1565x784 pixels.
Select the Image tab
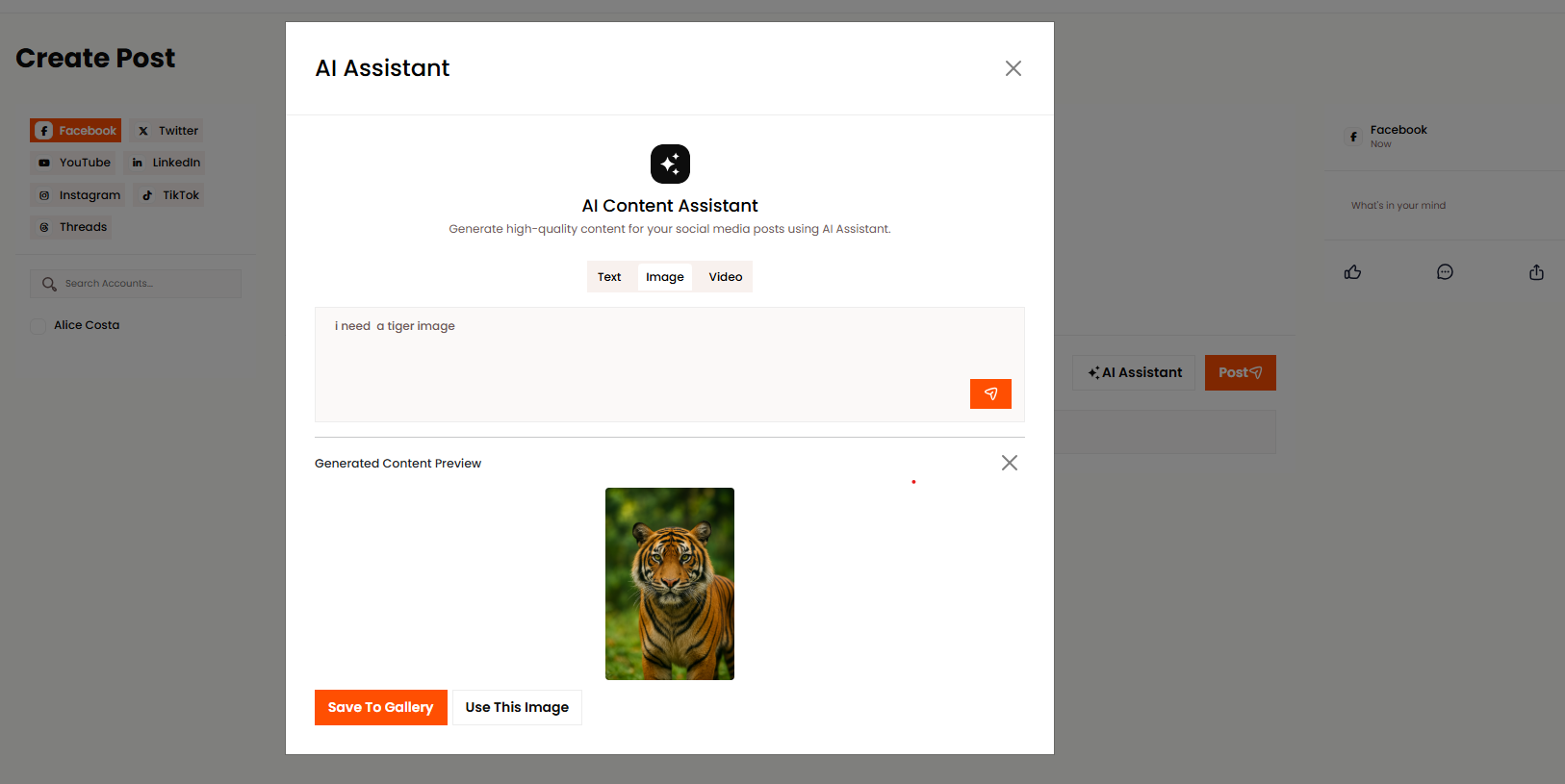(665, 277)
